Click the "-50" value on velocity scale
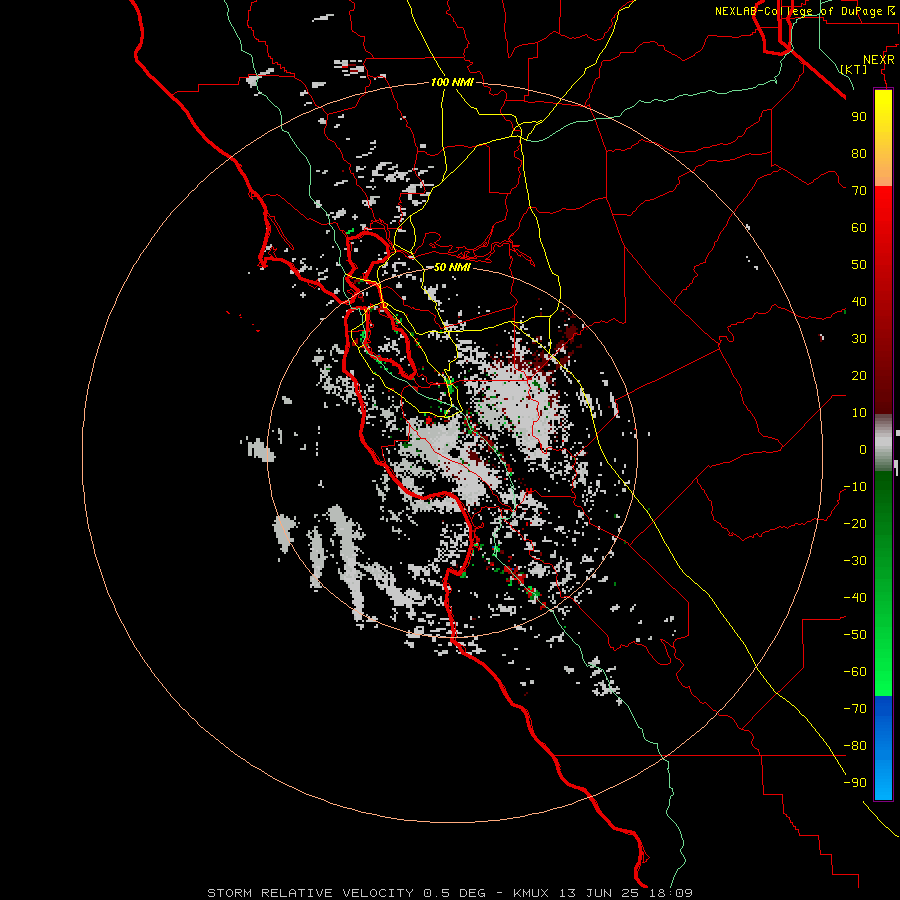Viewport: 900px width, 900px height. [x=855, y=635]
